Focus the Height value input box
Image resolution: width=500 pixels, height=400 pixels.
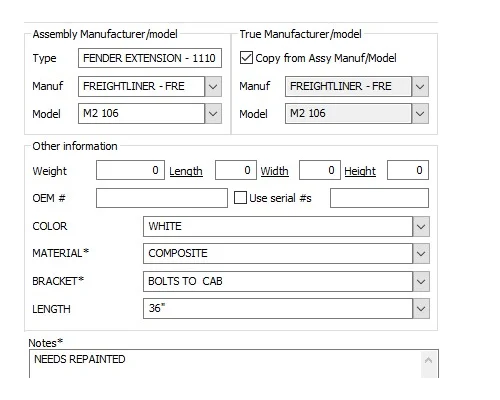coord(408,170)
